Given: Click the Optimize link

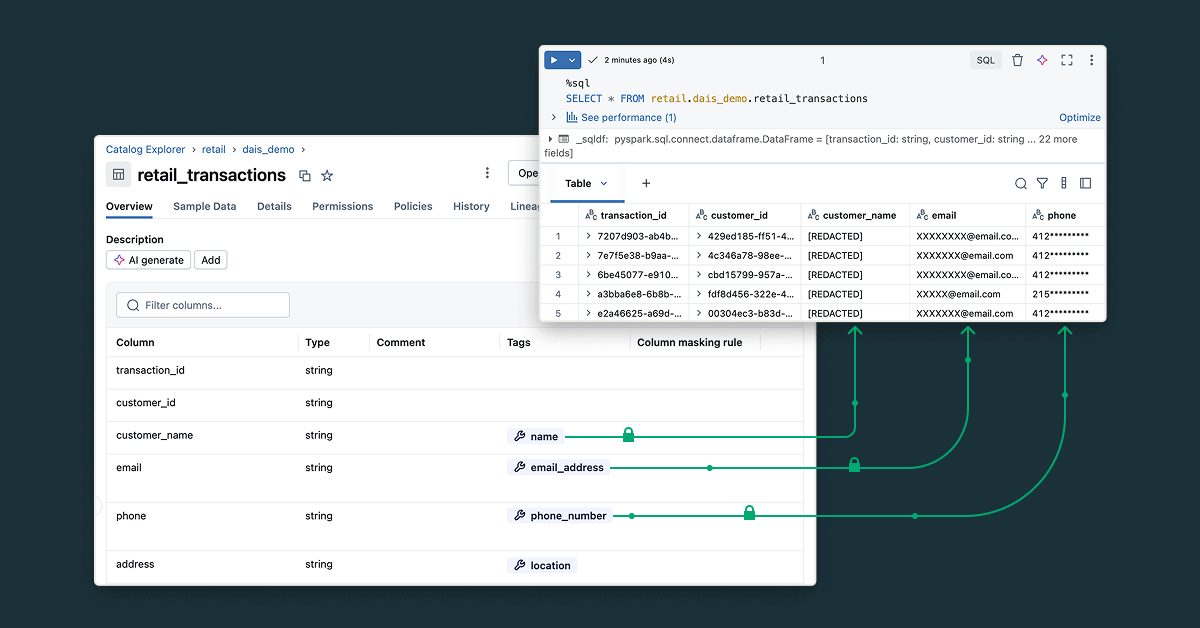Looking at the screenshot, I should click(x=1079, y=117).
